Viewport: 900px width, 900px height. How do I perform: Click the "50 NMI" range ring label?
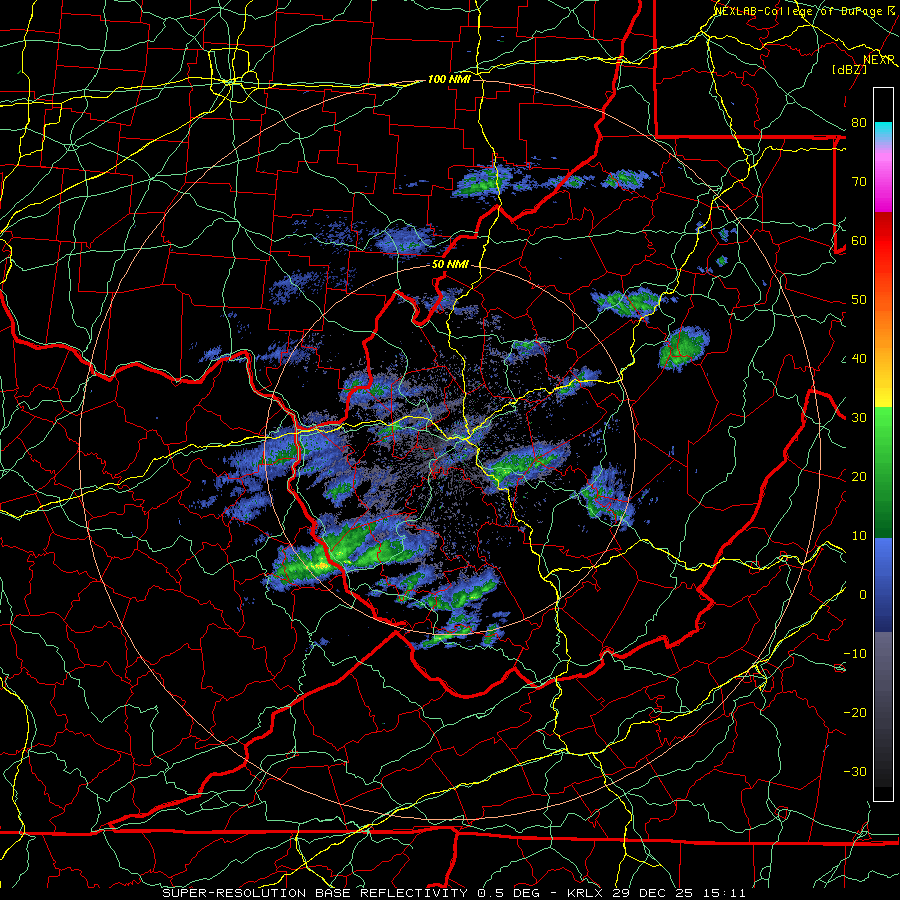[450, 265]
